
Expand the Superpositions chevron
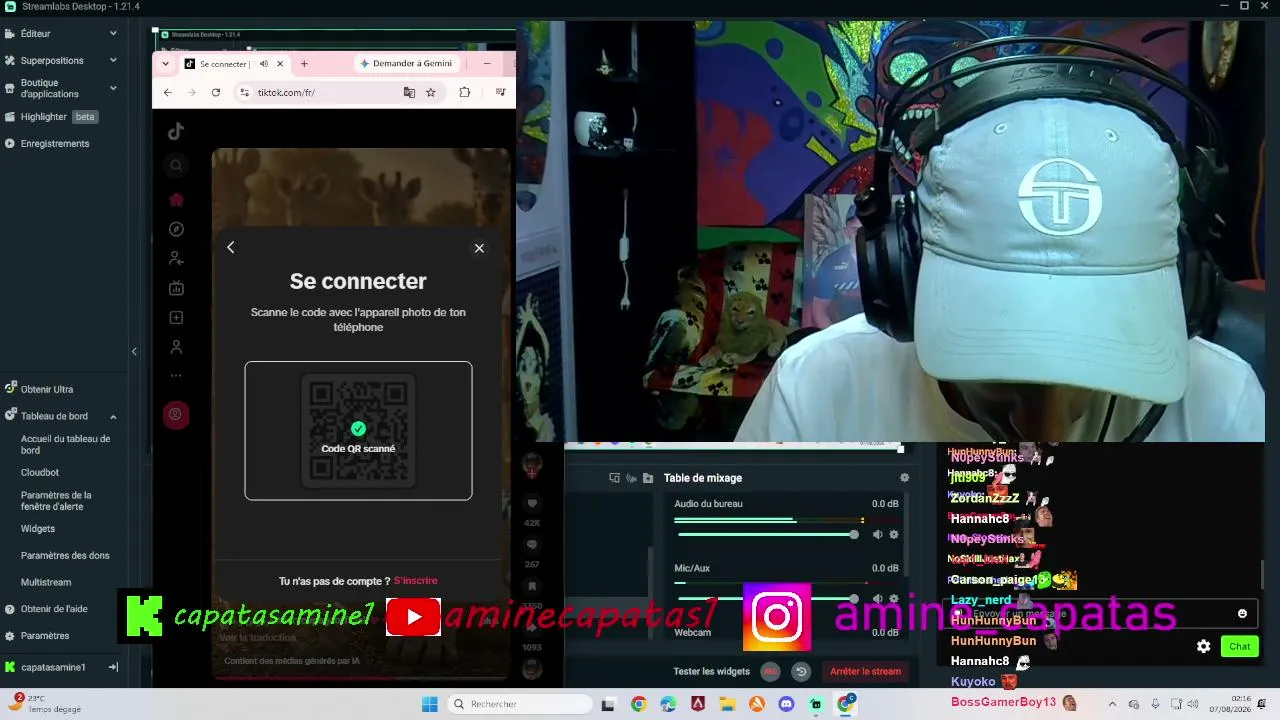[x=113, y=60]
